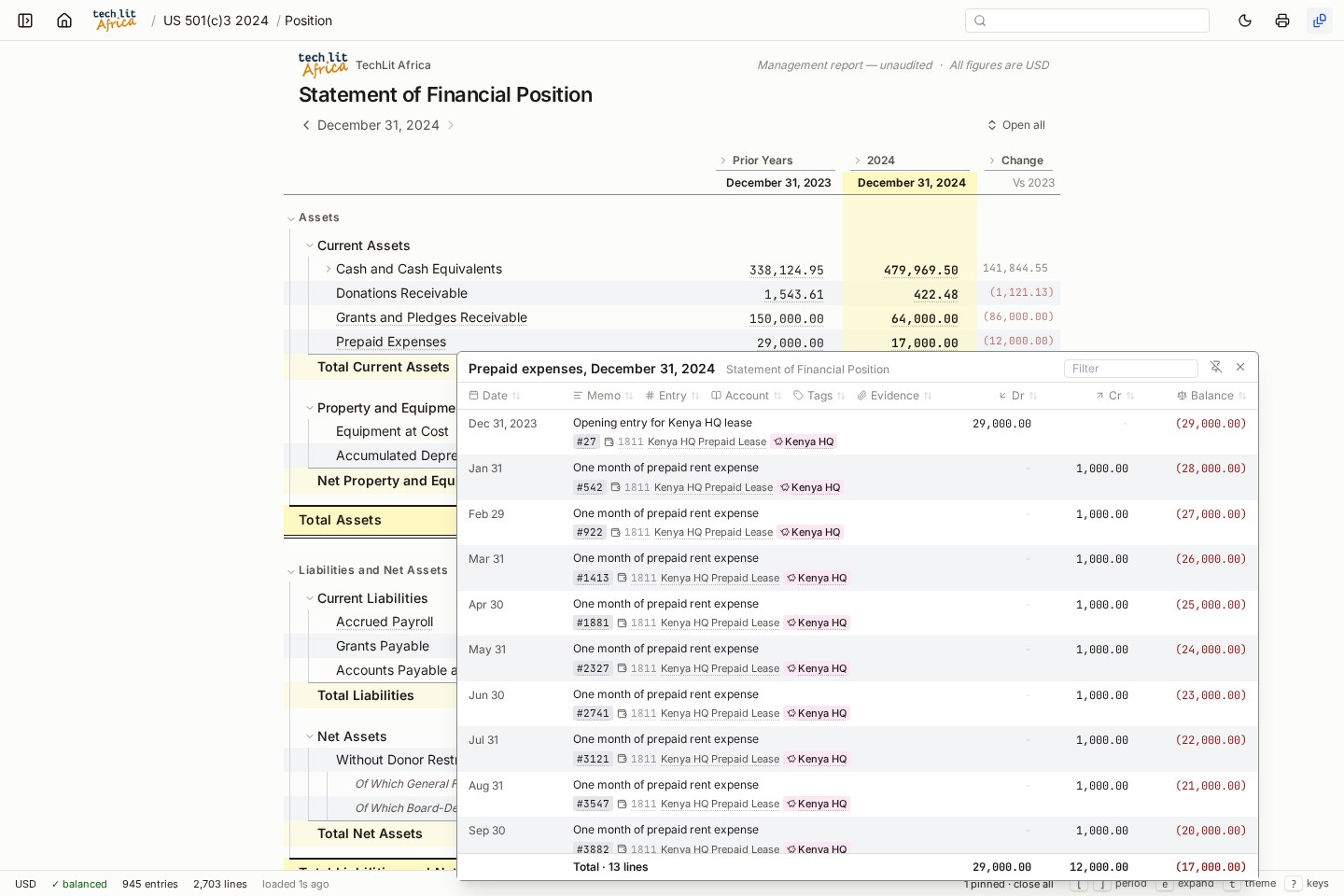Collapse the Liabilities and Net Assets section
This screenshot has width=1344, height=896.
[291, 571]
